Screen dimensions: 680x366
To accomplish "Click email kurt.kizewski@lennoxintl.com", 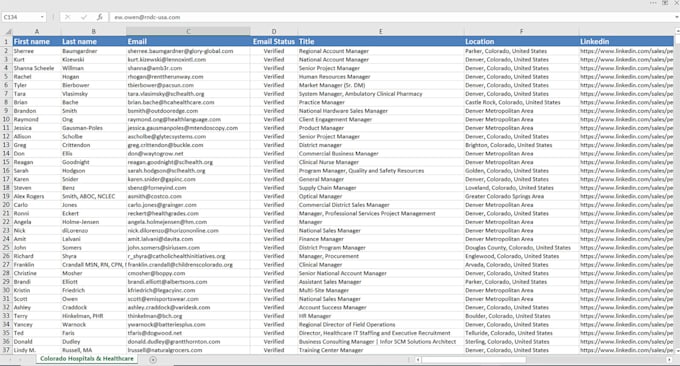I will [x=188, y=59].
